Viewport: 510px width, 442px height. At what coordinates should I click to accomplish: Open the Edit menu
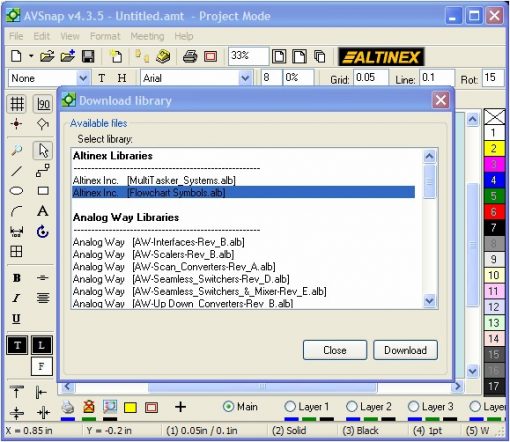(x=41, y=36)
